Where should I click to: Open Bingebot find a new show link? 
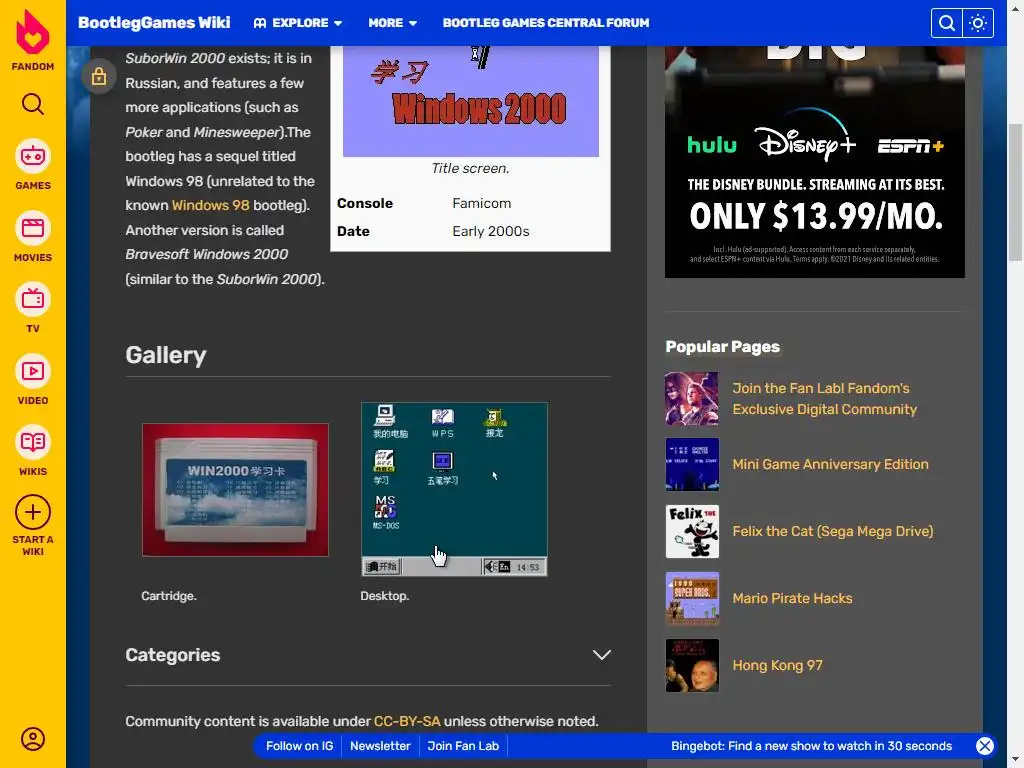(x=811, y=746)
